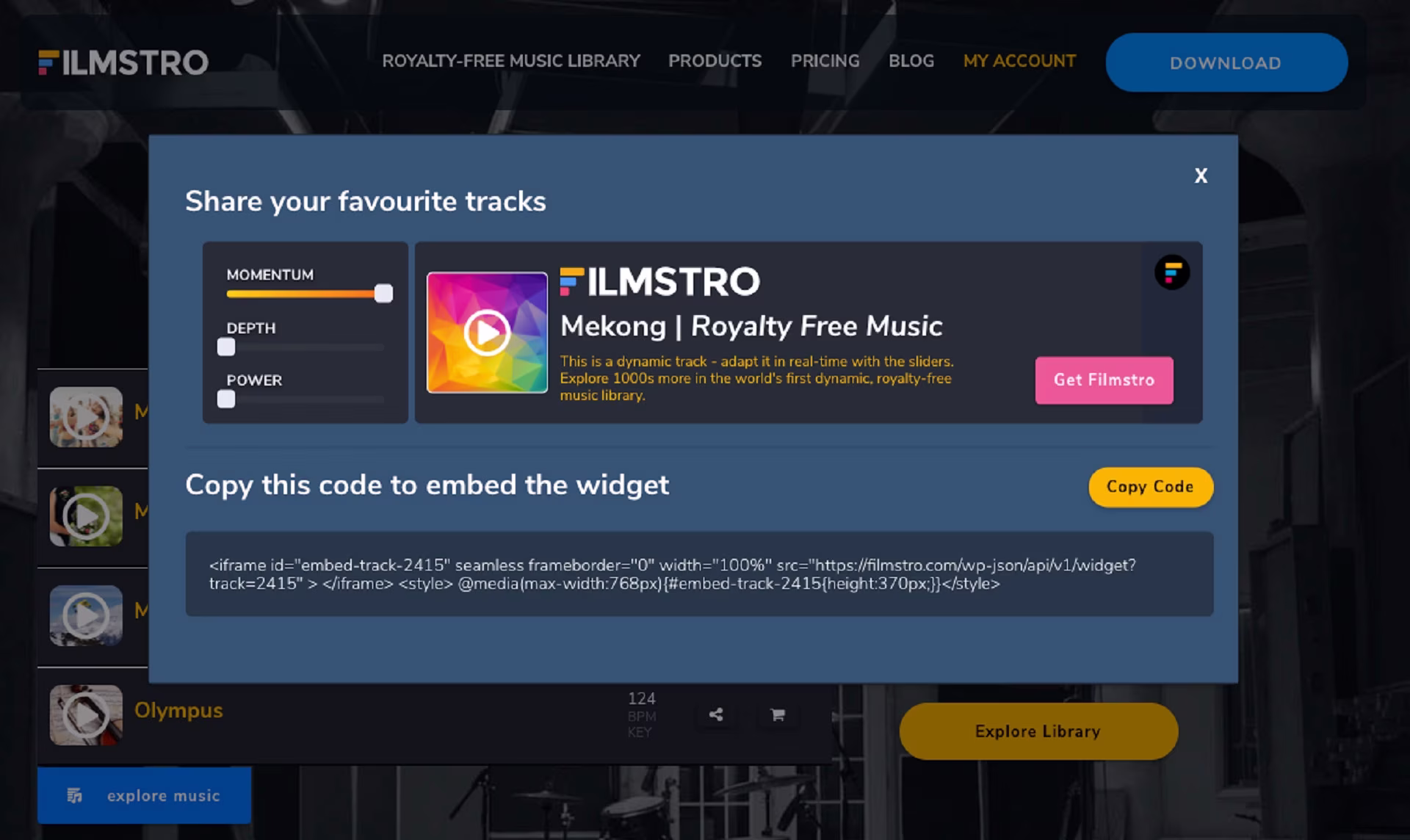Click share icon for Olympus track
1410x840 pixels.
716,714
